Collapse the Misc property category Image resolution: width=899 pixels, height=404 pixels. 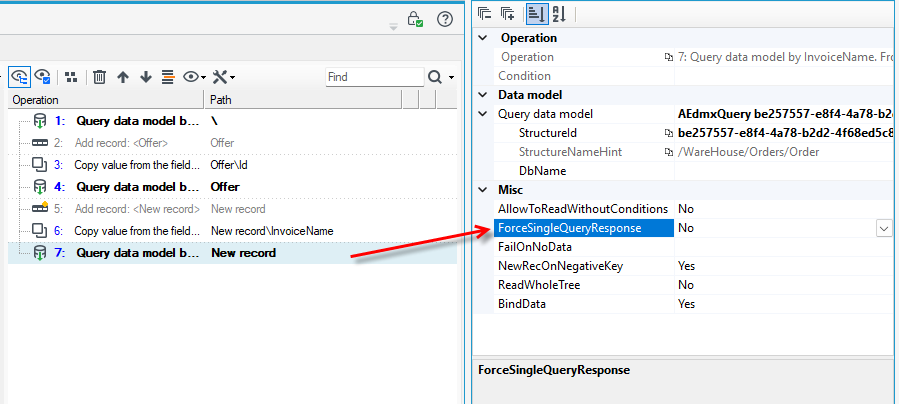pos(483,190)
